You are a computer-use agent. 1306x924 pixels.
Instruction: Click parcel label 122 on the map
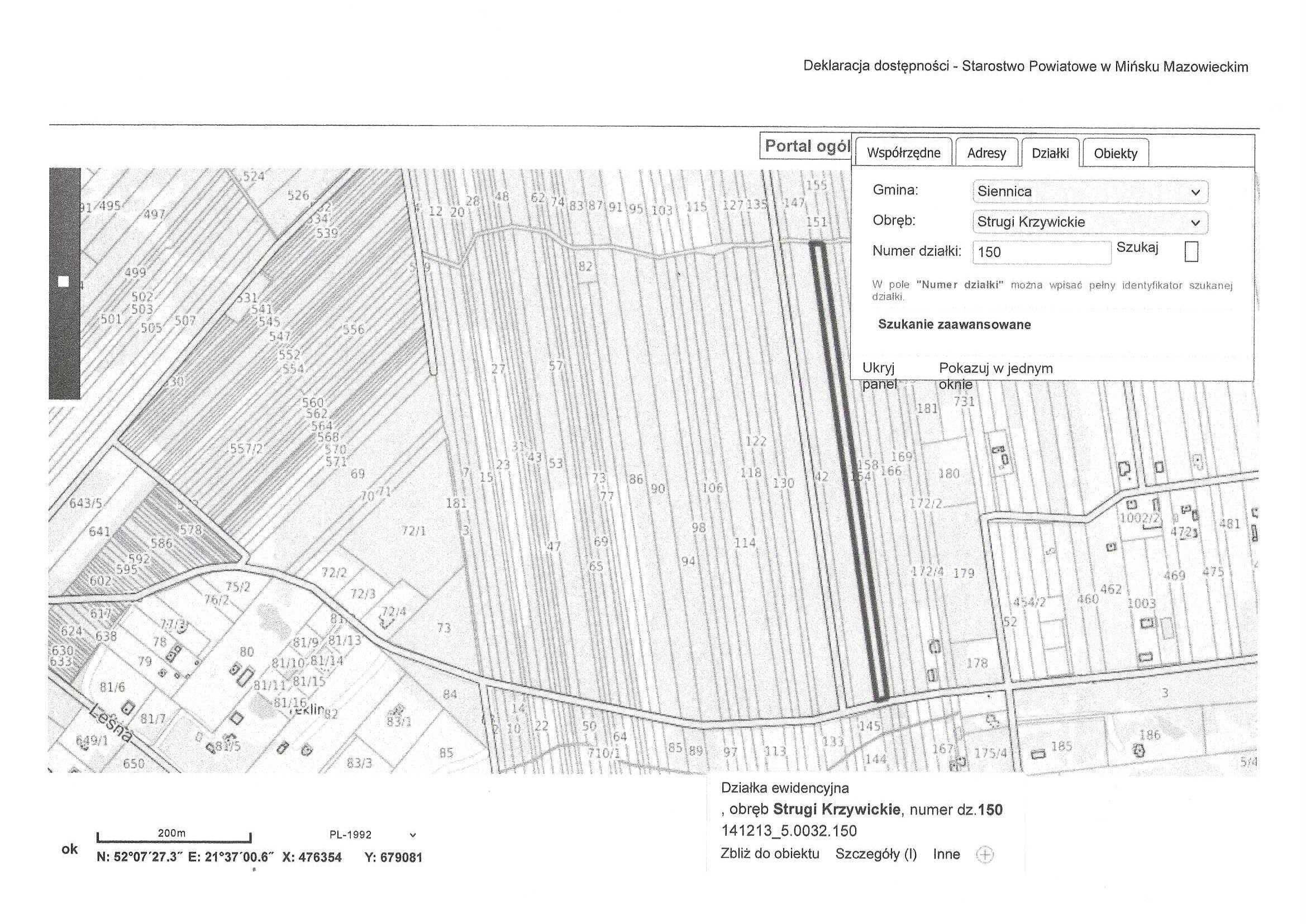(756, 441)
